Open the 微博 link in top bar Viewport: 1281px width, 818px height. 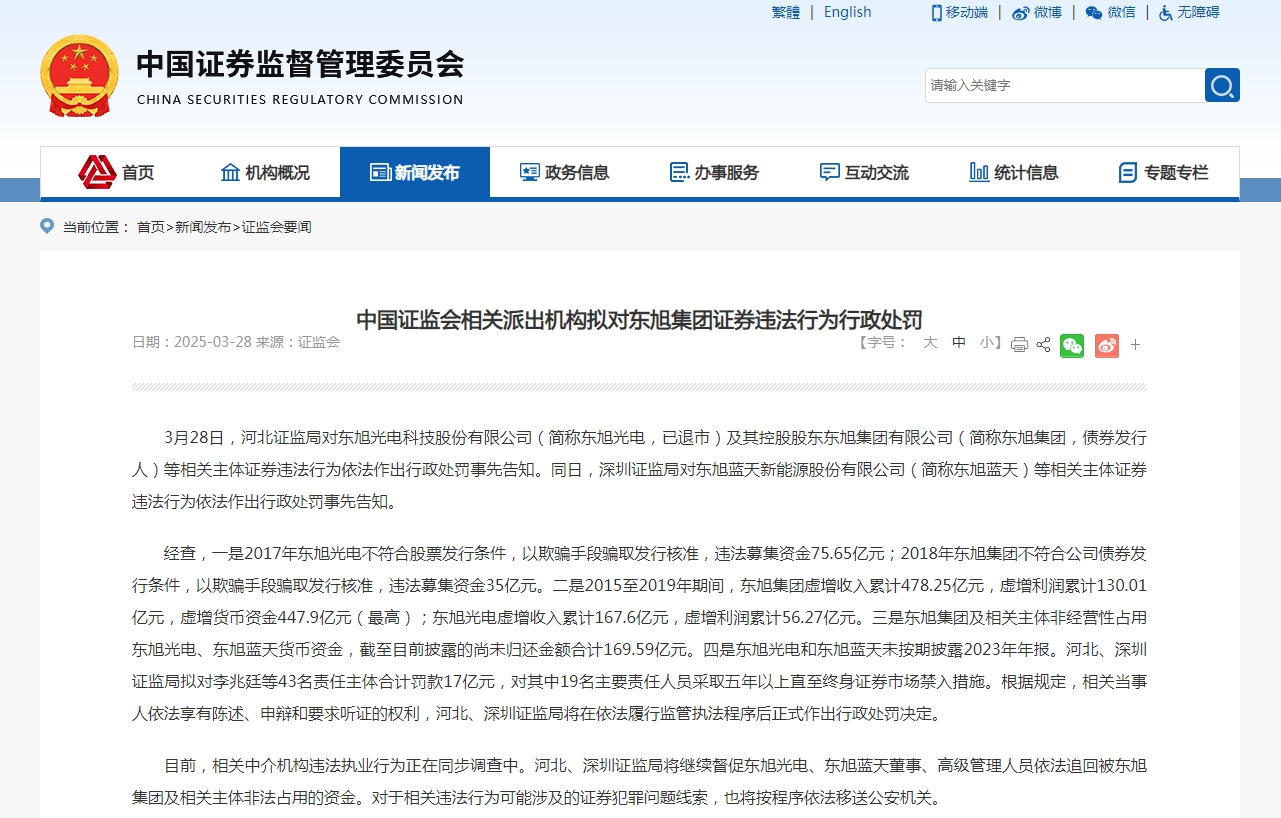click(x=1048, y=12)
